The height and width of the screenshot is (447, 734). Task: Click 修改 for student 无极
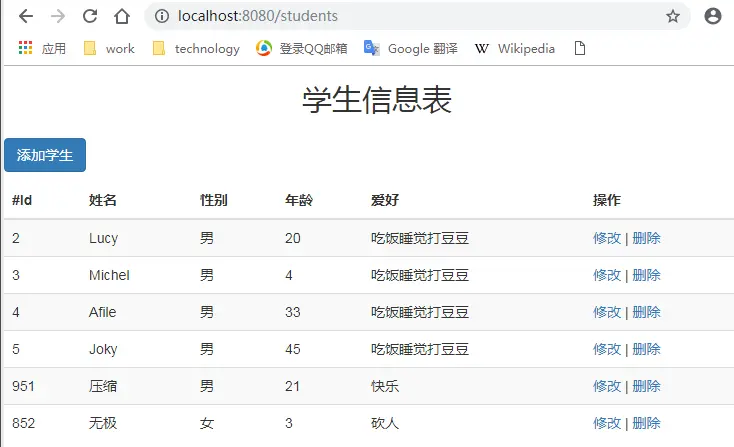(607, 423)
